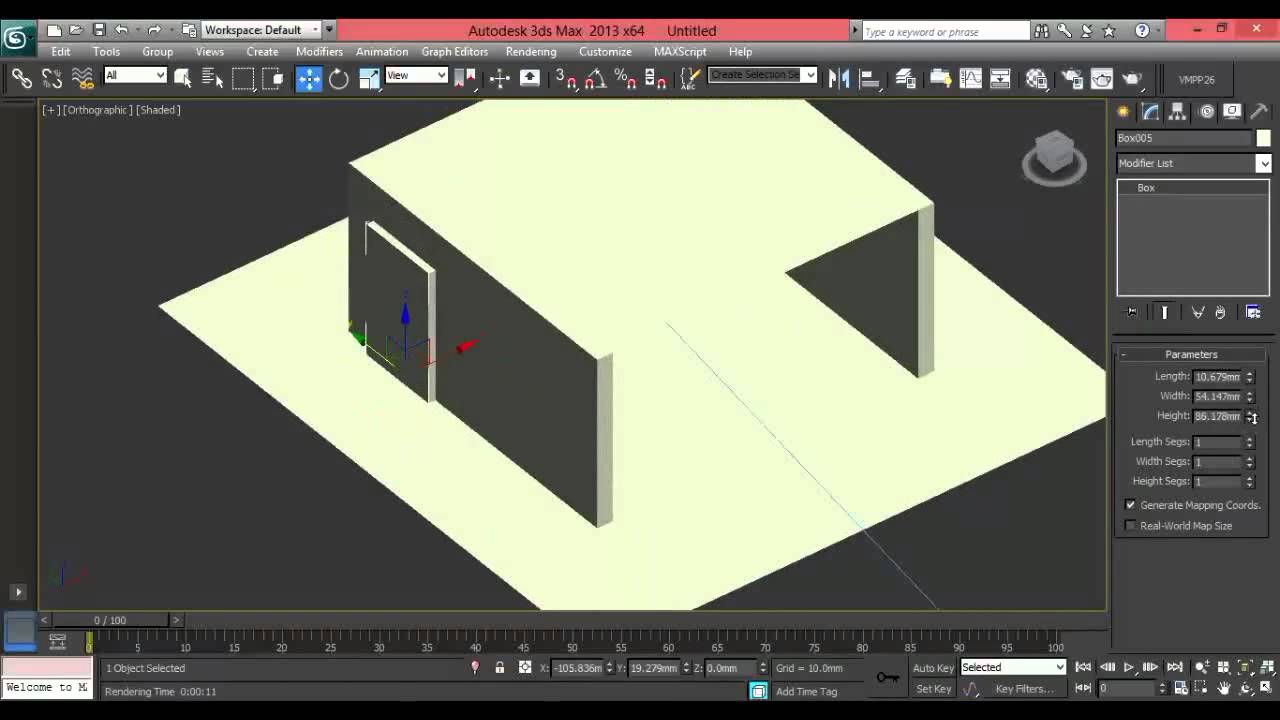Click Use Pivot Point Center button
Screen dimensions: 1280x720
(x=465, y=78)
